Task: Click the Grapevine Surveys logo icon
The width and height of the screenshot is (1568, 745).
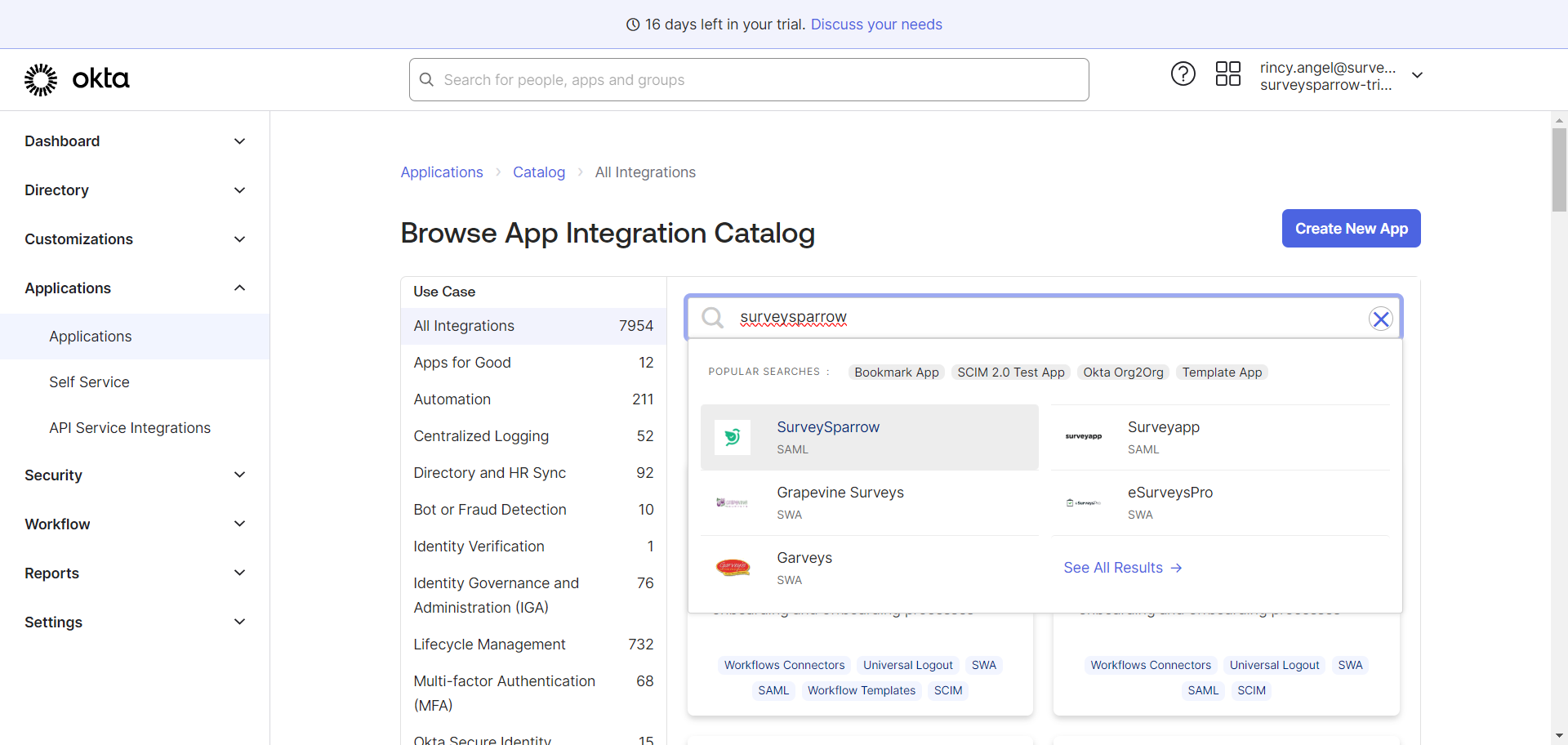Action: pos(733,502)
